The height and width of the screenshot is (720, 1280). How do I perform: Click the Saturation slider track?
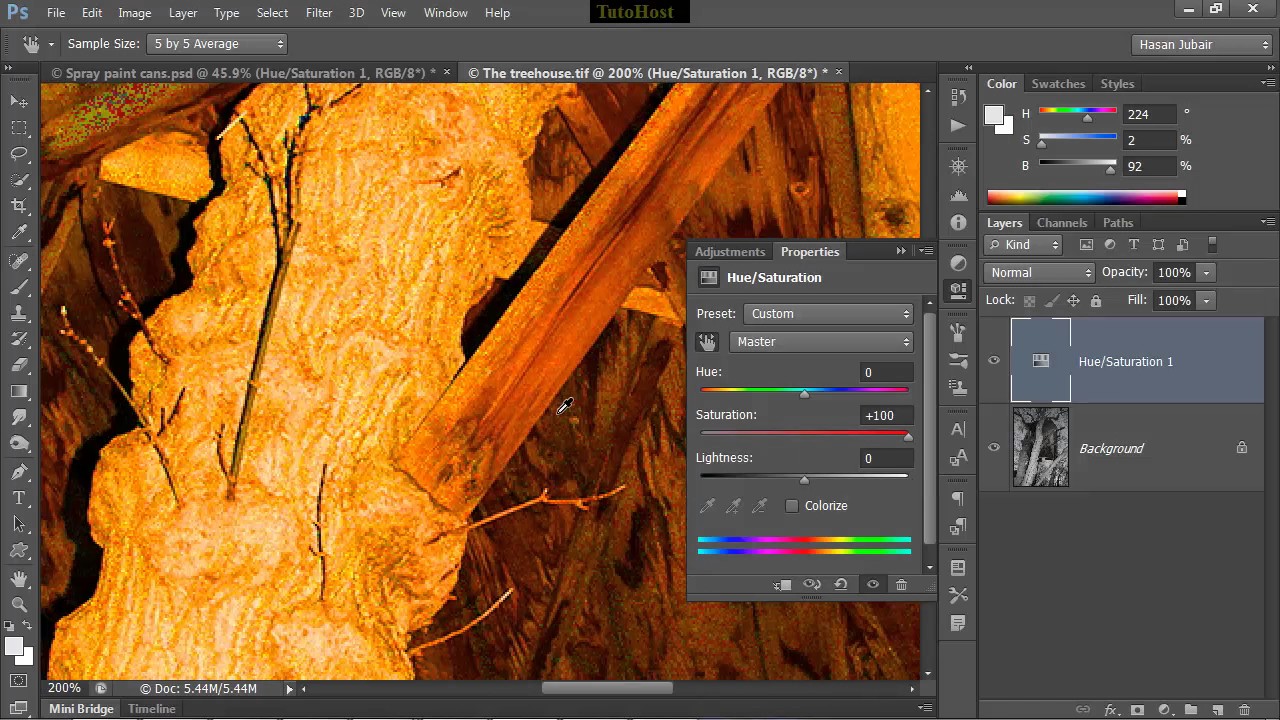(x=805, y=434)
